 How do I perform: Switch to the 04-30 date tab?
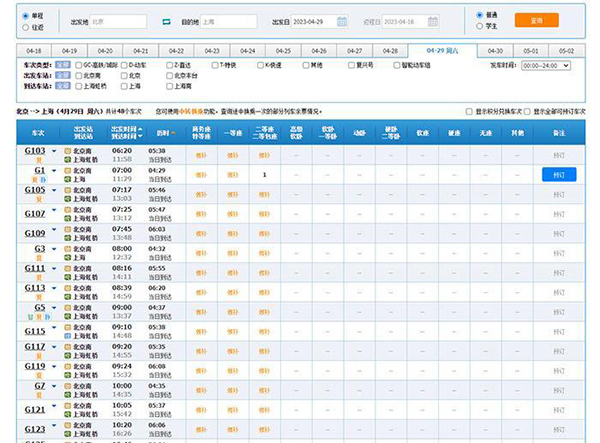coord(495,50)
